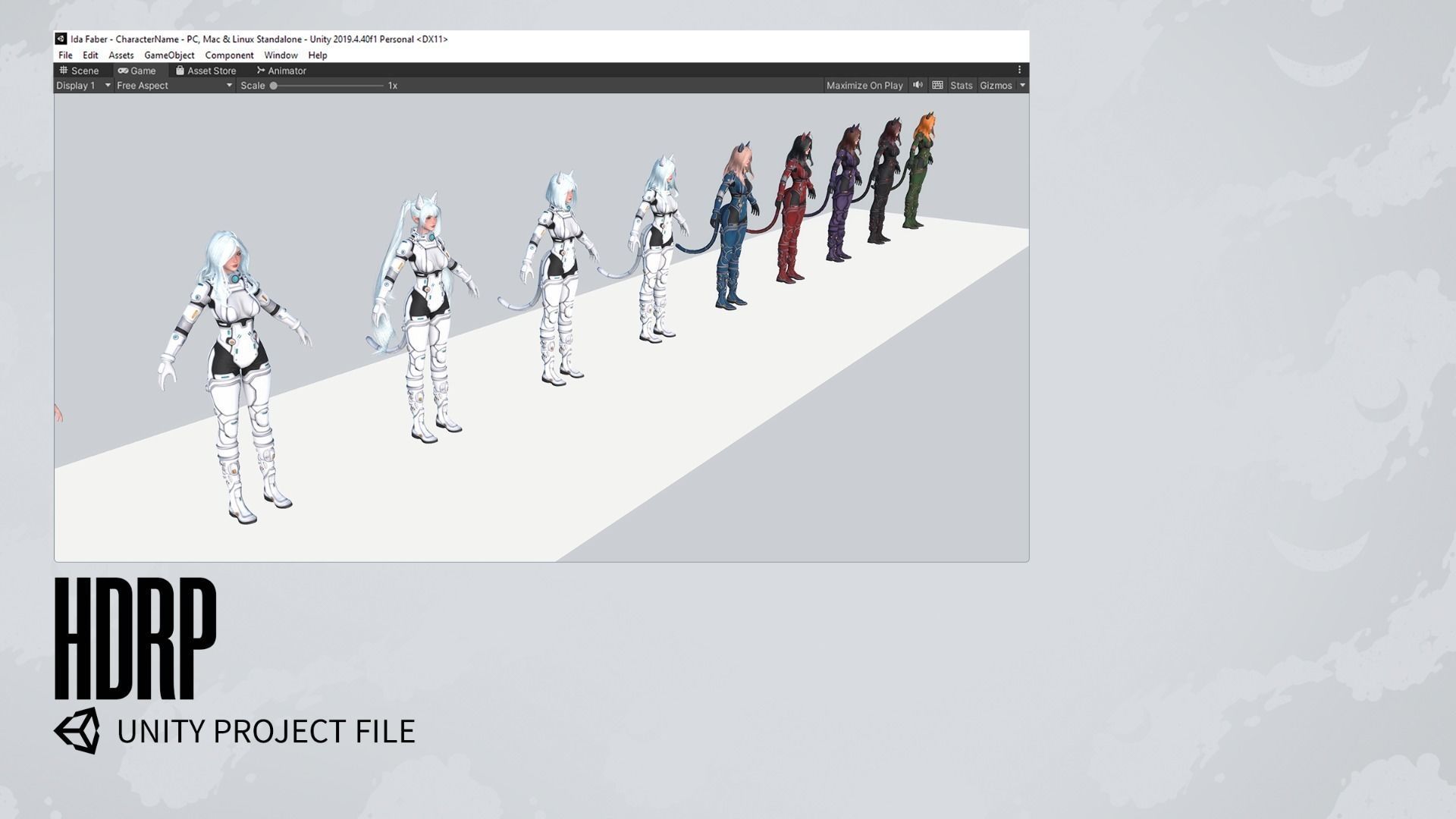Image resolution: width=1456 pixels, height=819 pixels.
Task: Expand the Gizmos dropdown arrow
Action: pyautogui.click(x=1022, y=86)
